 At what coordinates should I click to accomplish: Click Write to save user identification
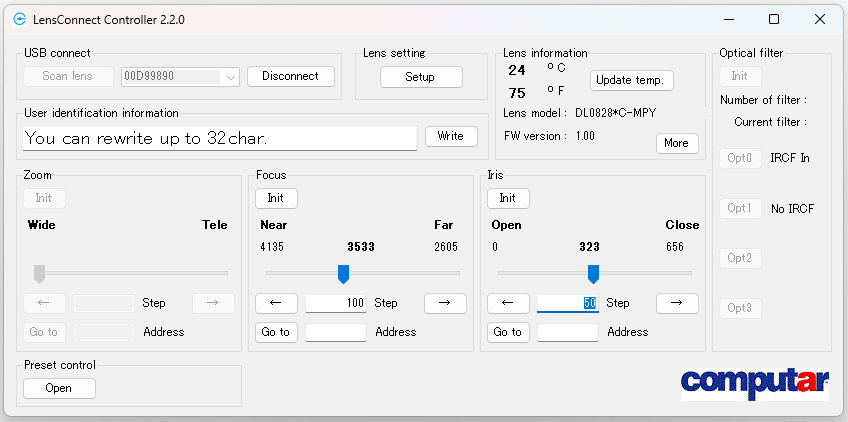pyautogui.click(x=450, y=136)
